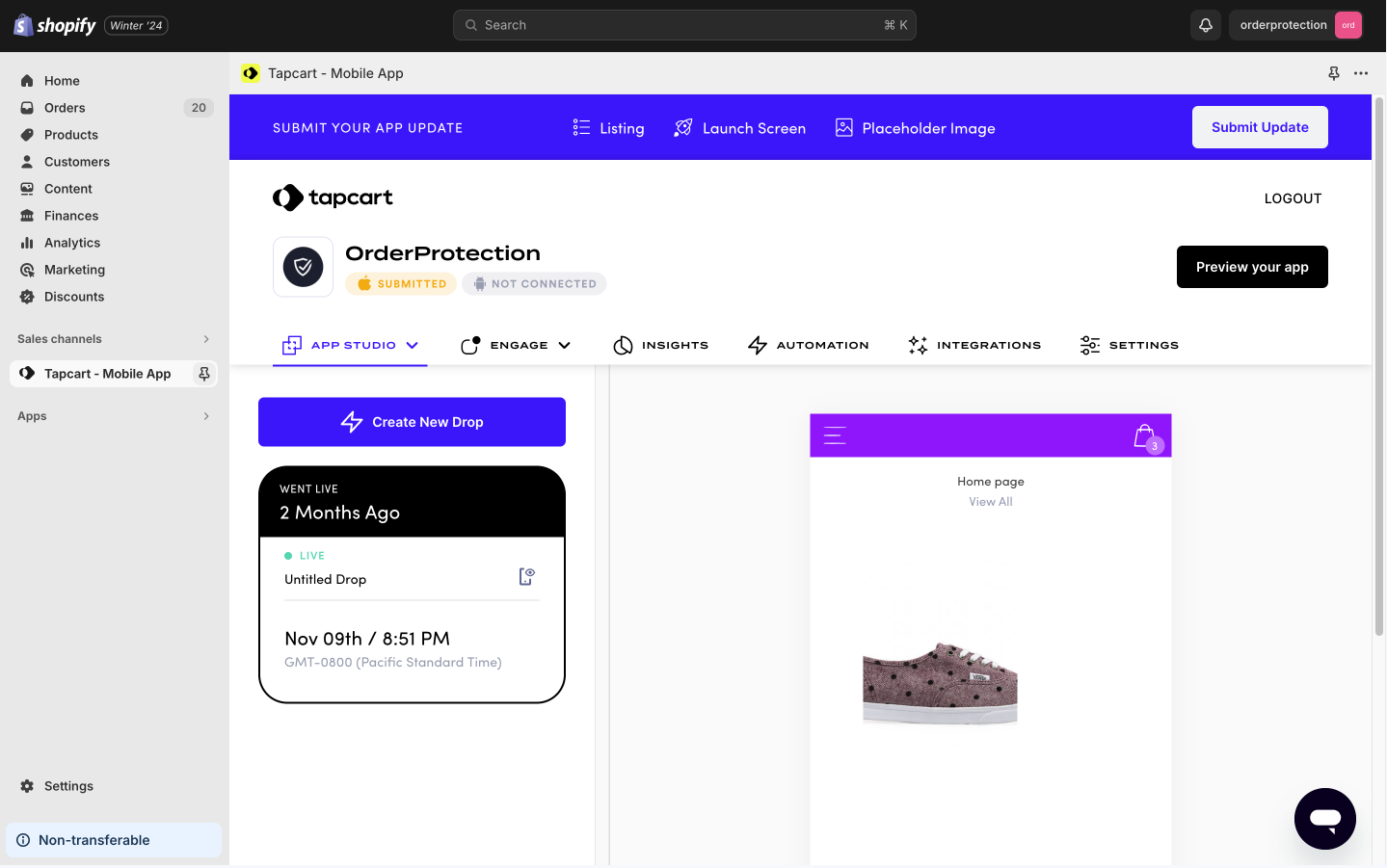Open Orders in sidebar
The width and height of the screenshot is (1387, 868).
(x=65, y=108)
